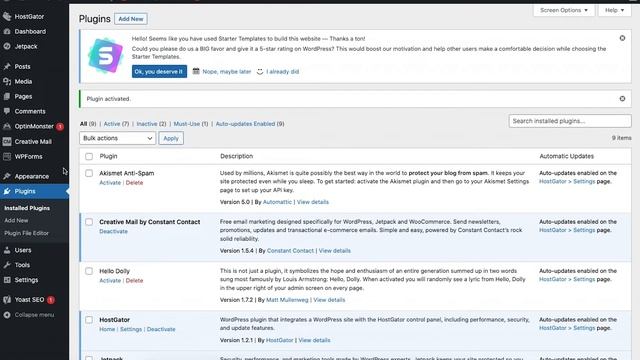Click the Ok, you deserve it button
This screenshot has width=640, height=360.
pos(159,71)
